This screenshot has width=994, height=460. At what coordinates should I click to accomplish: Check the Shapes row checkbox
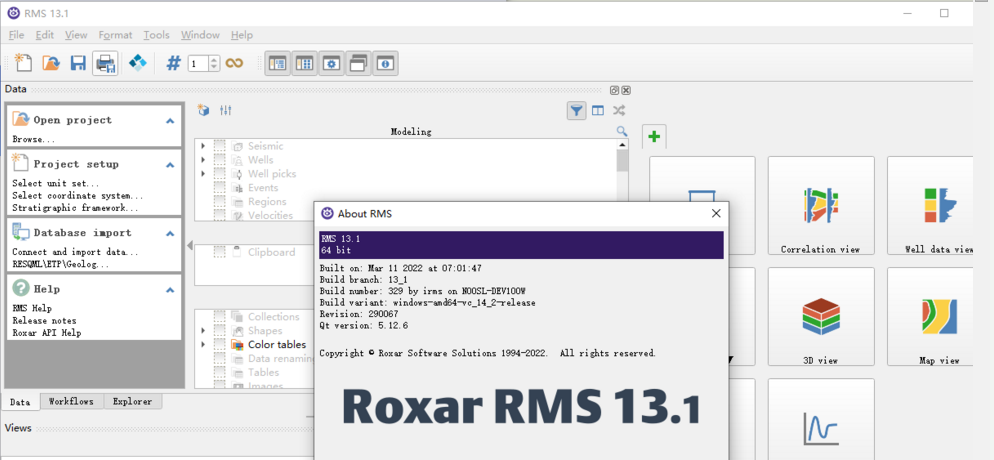tap(219, 331)
